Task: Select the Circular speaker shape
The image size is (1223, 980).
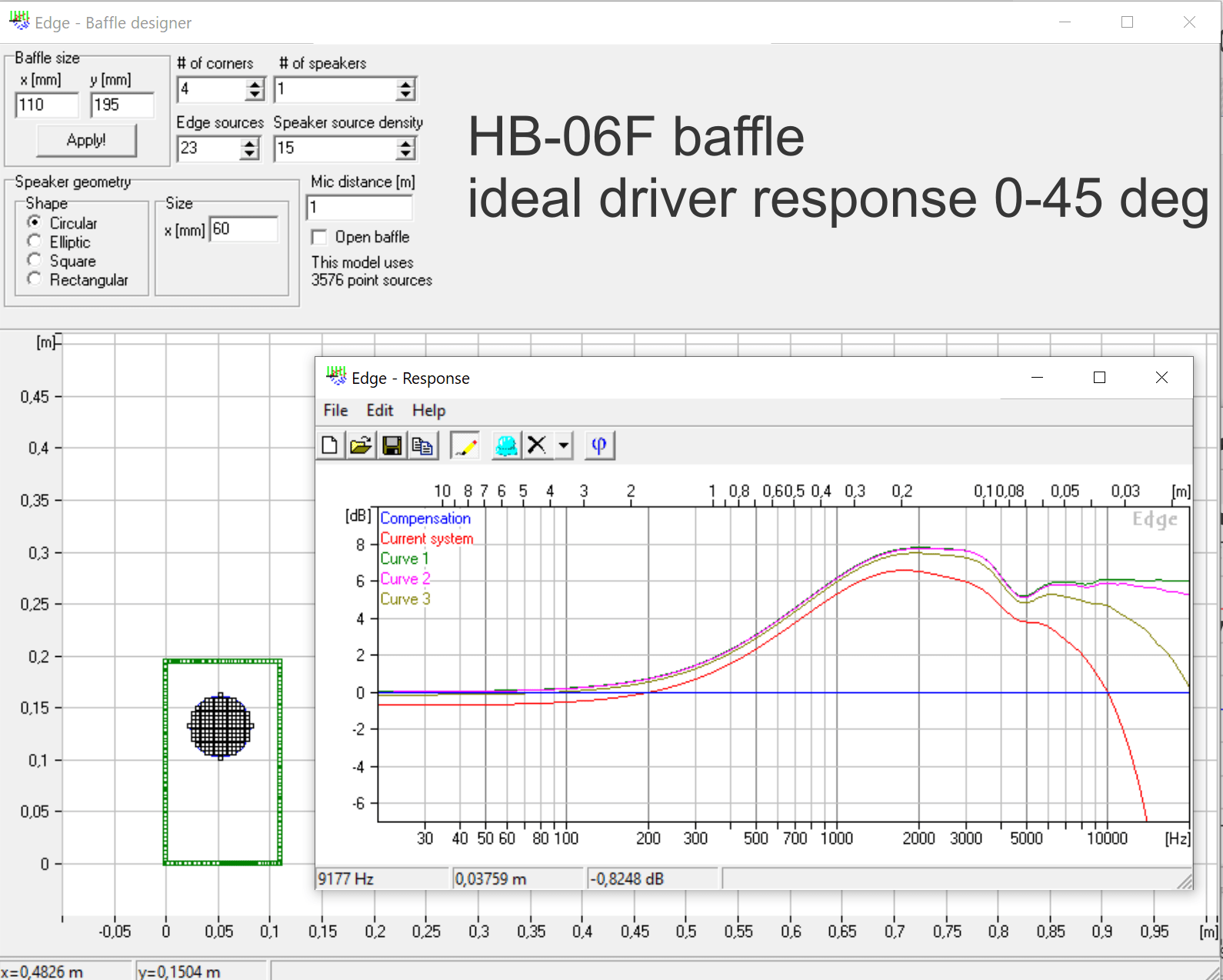Action: coord(35,222)
